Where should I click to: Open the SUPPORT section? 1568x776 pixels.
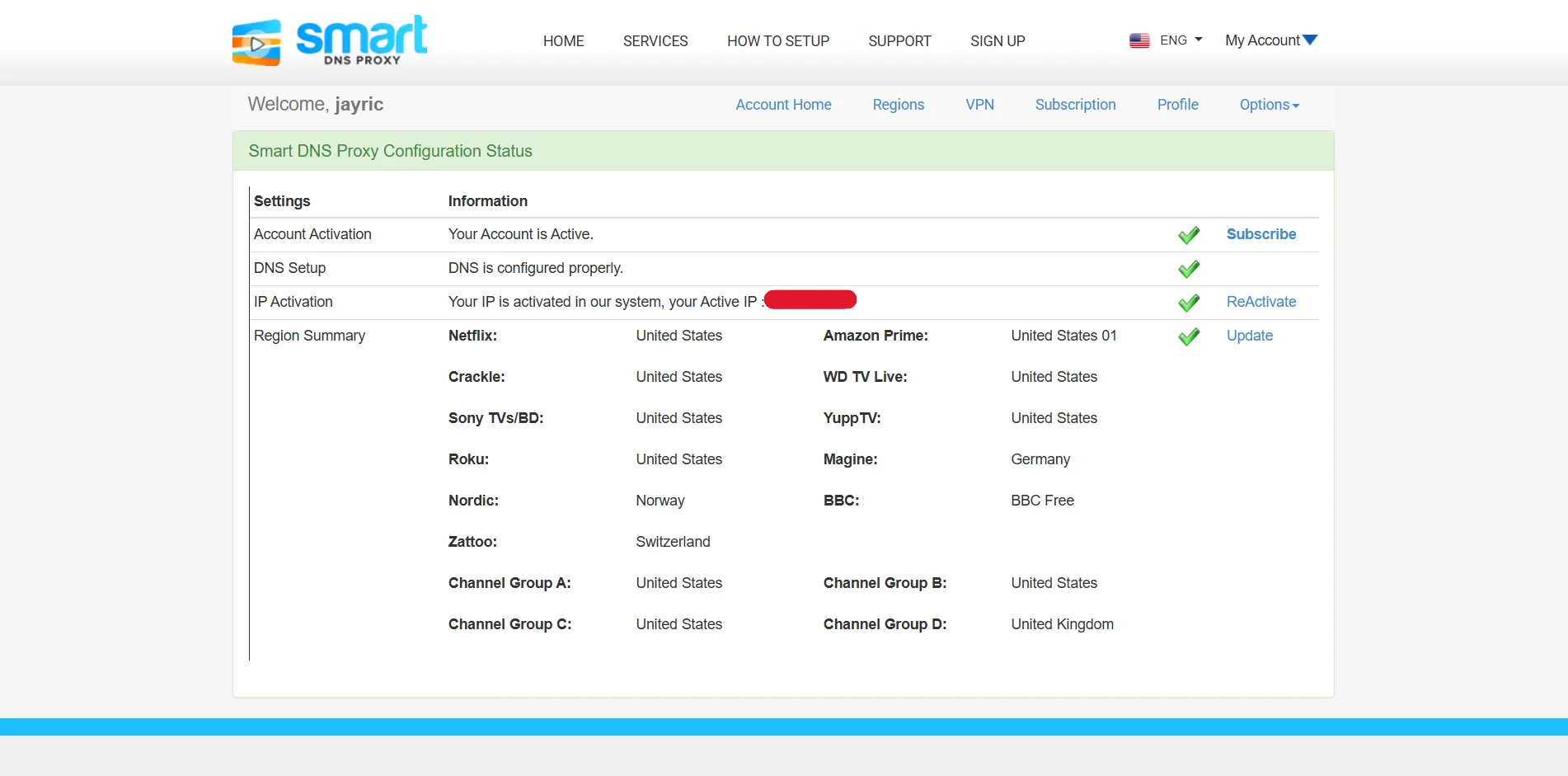click(x=899, y=40)
